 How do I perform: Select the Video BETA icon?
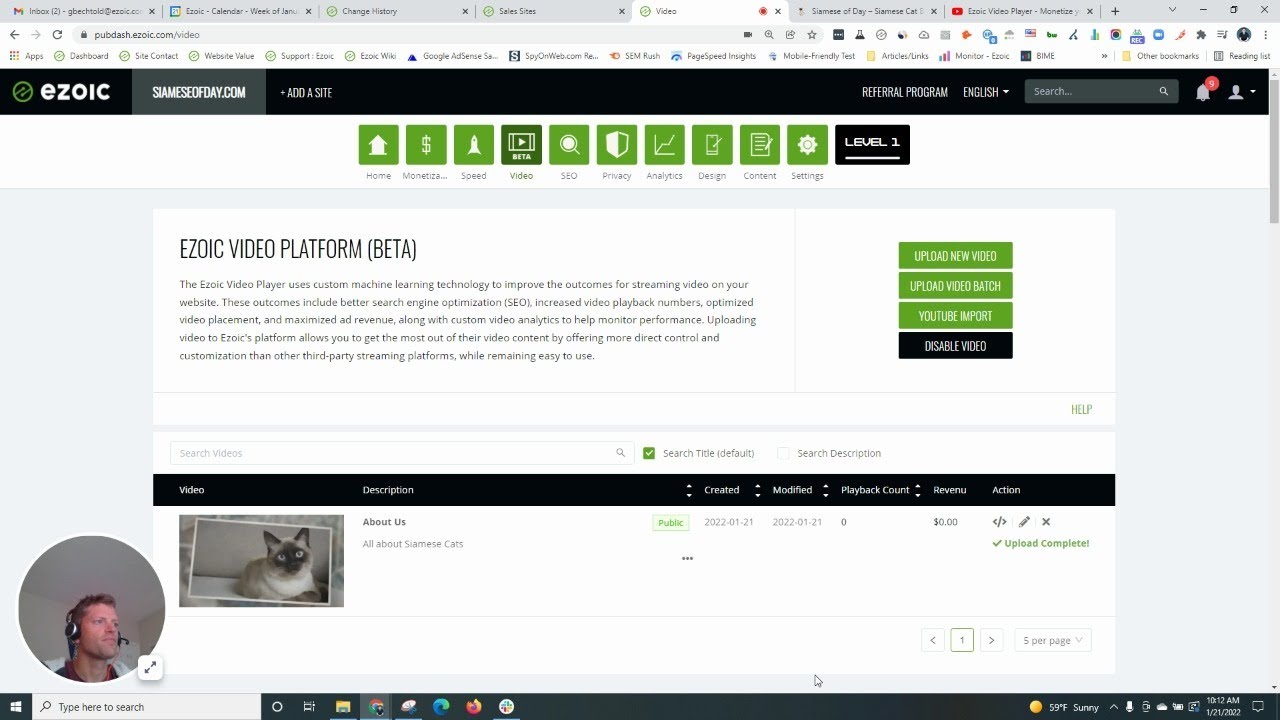(x=521, y=145)
